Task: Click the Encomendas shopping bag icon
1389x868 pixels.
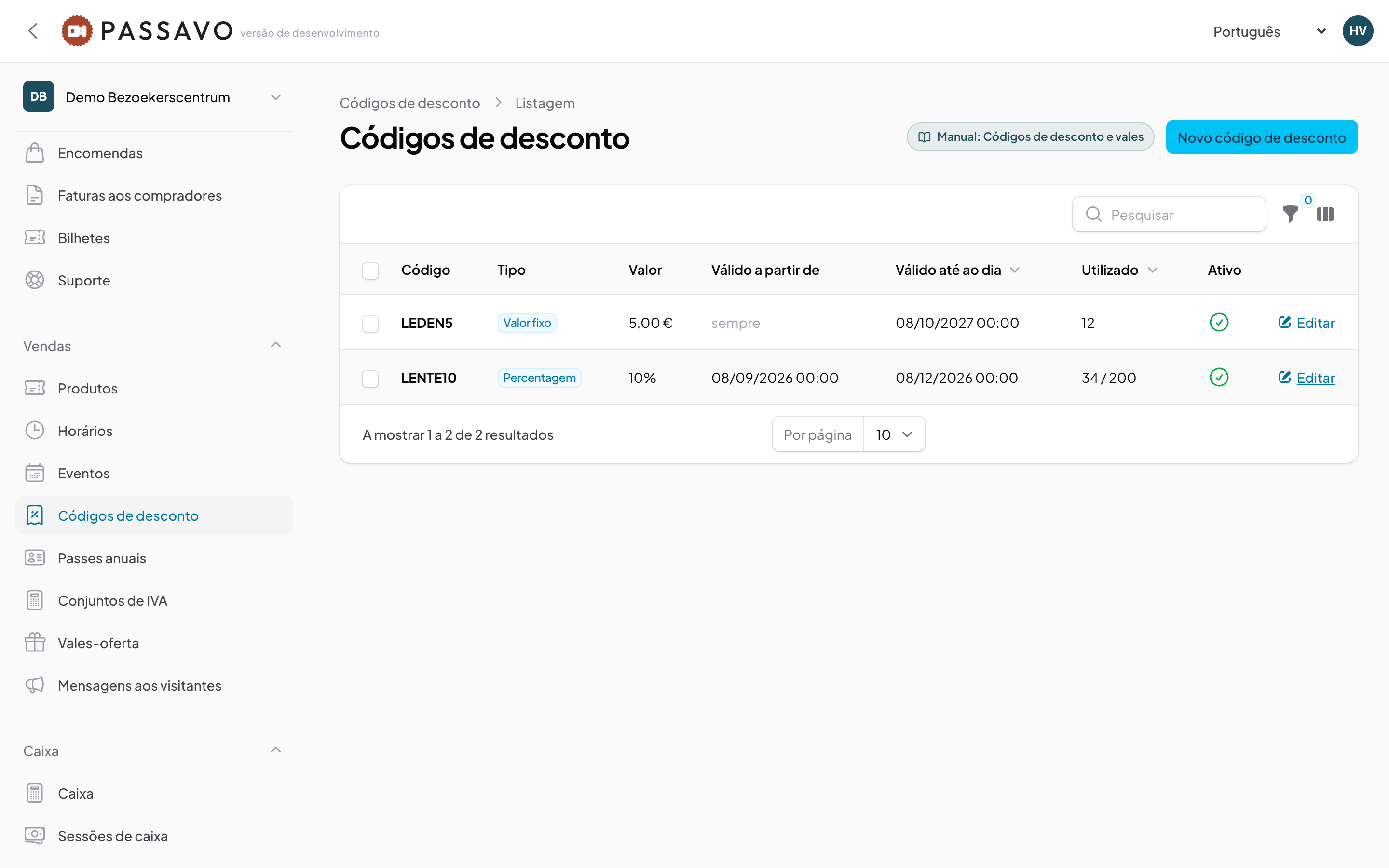Action: pos(34,153)
